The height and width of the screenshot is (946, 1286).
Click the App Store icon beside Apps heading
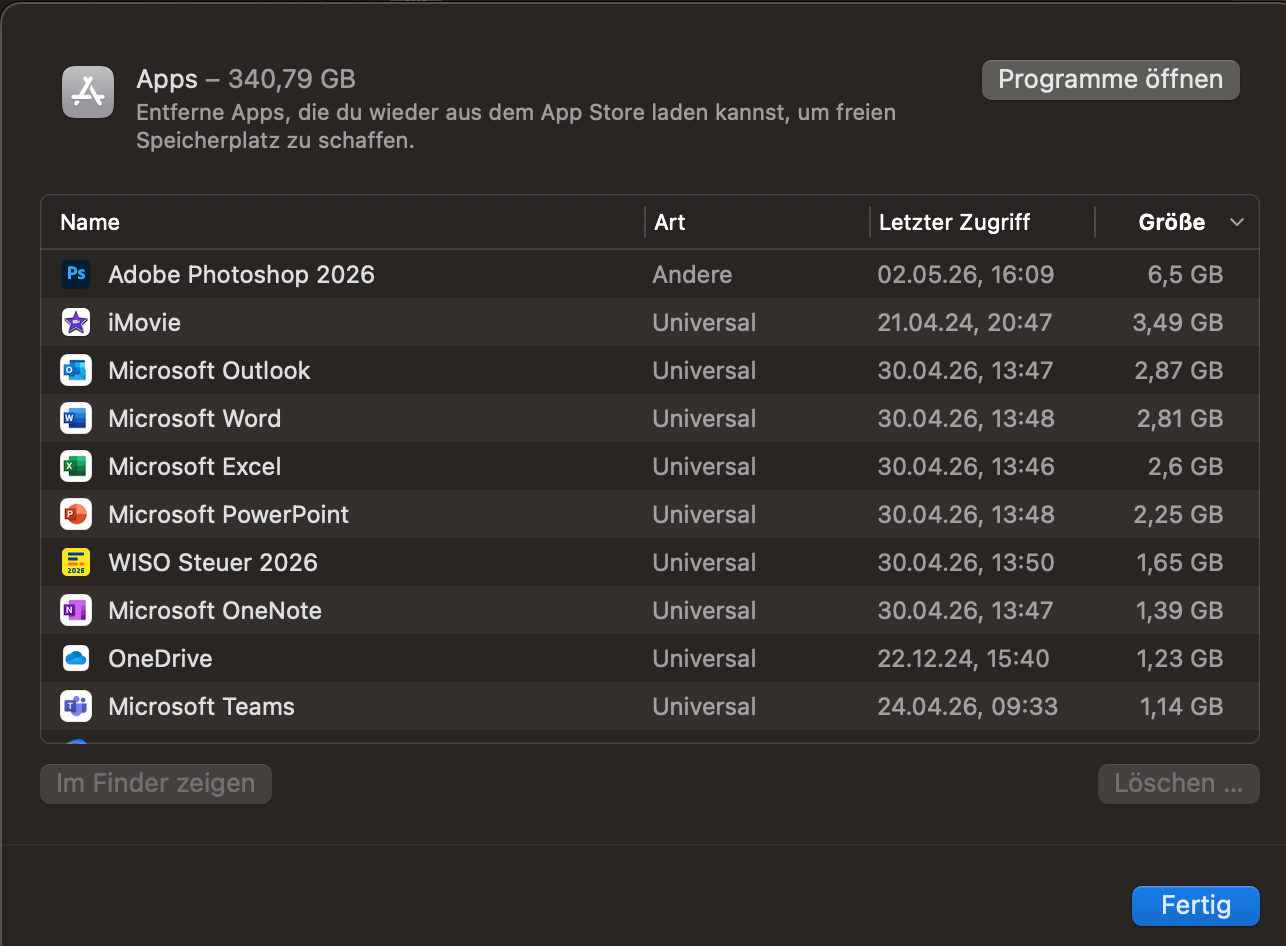click(x=89, y=92)
